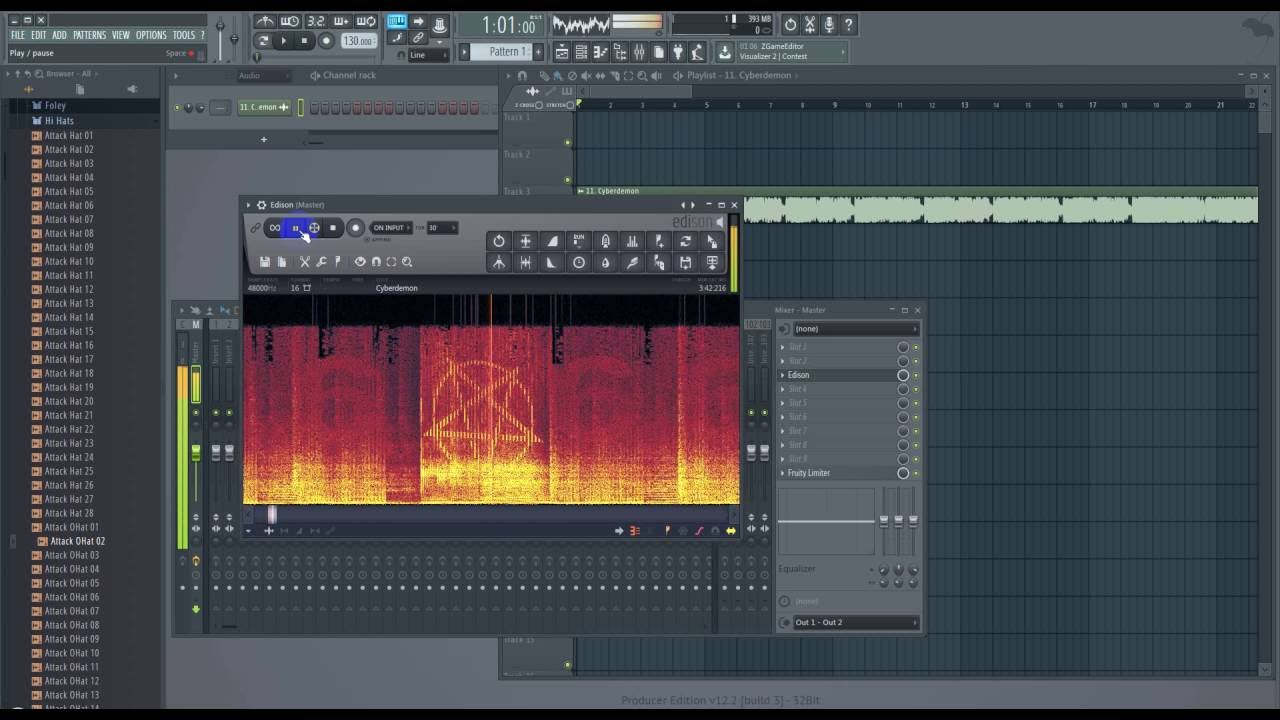
Task: Click the 11. Cyberdemon audio clip in the Playlist
Action: (x=917, y=206)
